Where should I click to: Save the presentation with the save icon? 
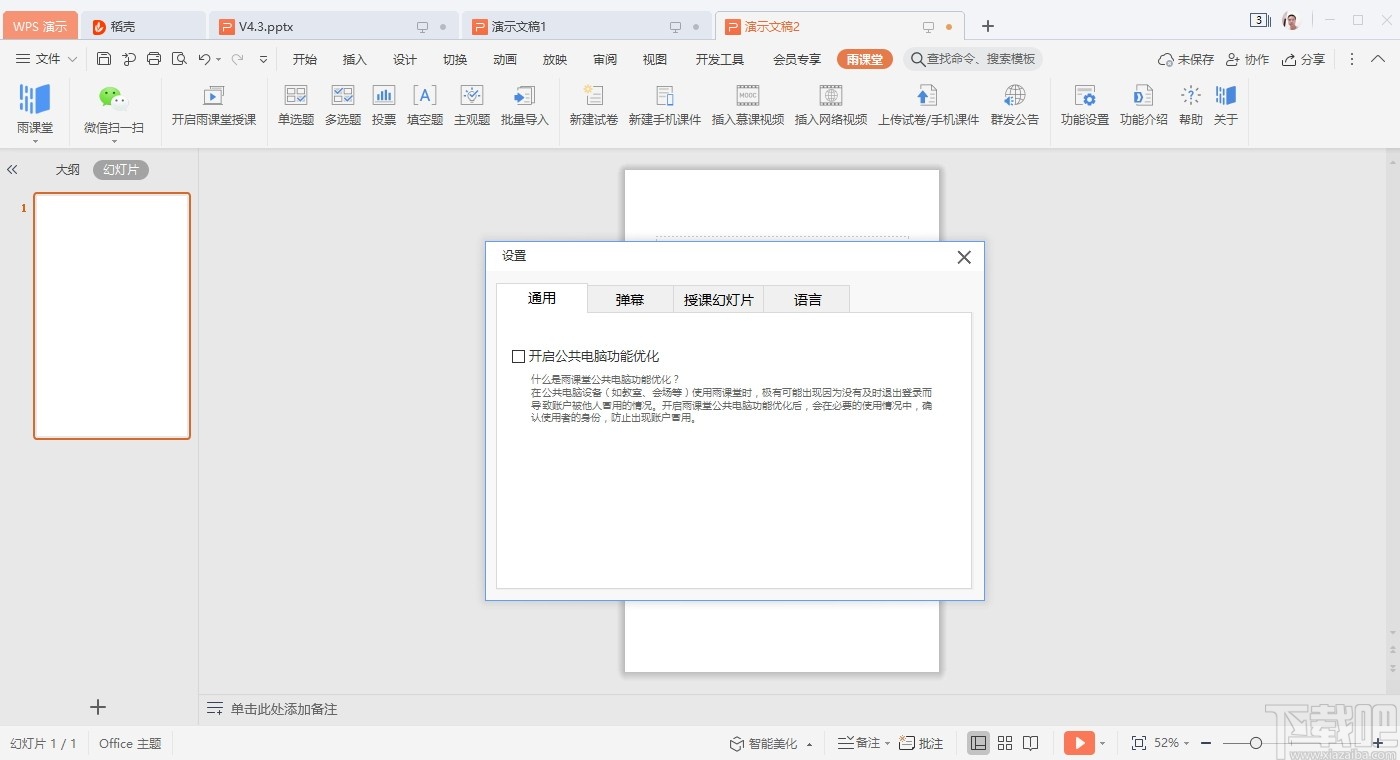click(104, 59)
